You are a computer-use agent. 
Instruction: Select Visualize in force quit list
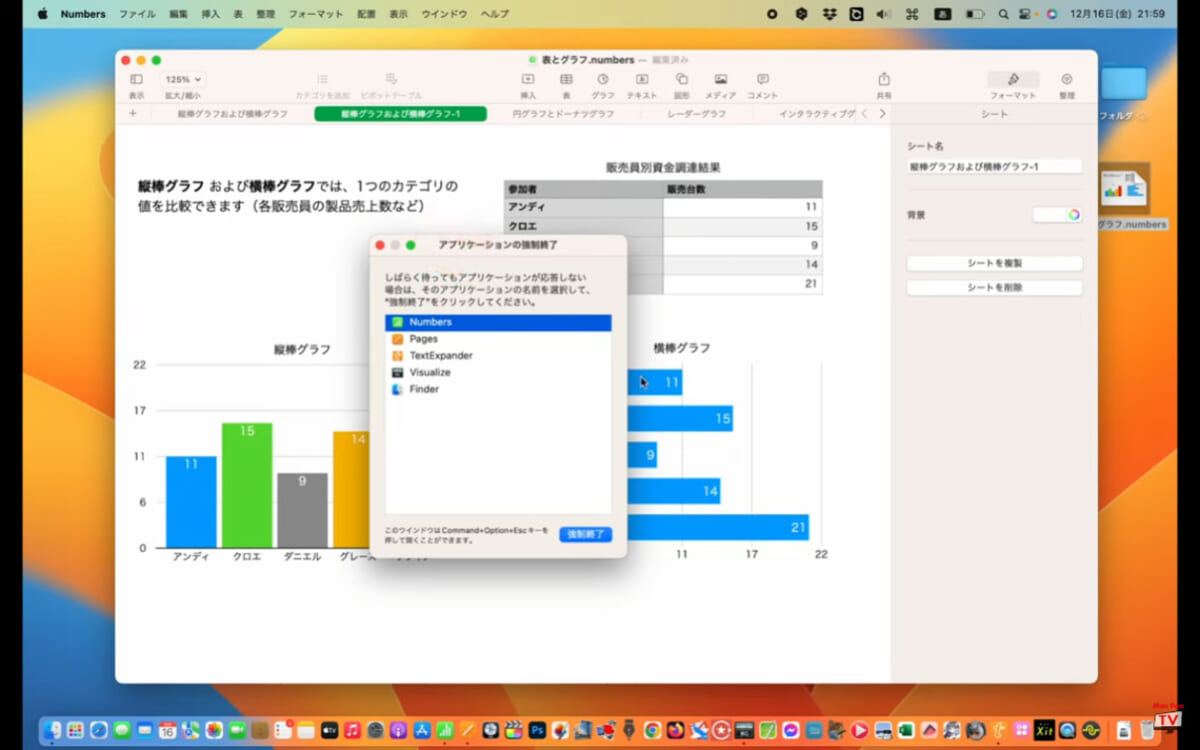[498, 372]
